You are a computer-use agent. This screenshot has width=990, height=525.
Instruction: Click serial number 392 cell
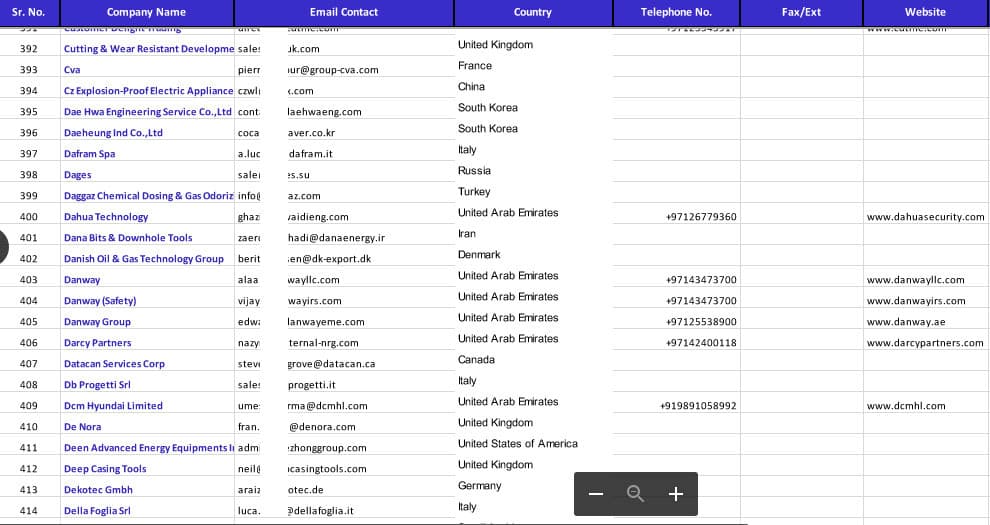click(x=29, y=49)
